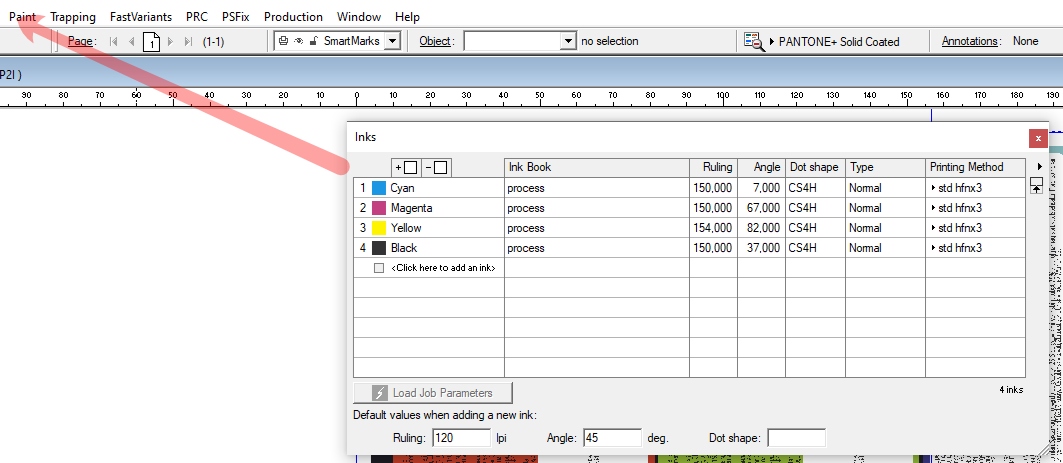Open the Production menu
The width and height of the screenshot is (1063, 463).
pos(293,16)
